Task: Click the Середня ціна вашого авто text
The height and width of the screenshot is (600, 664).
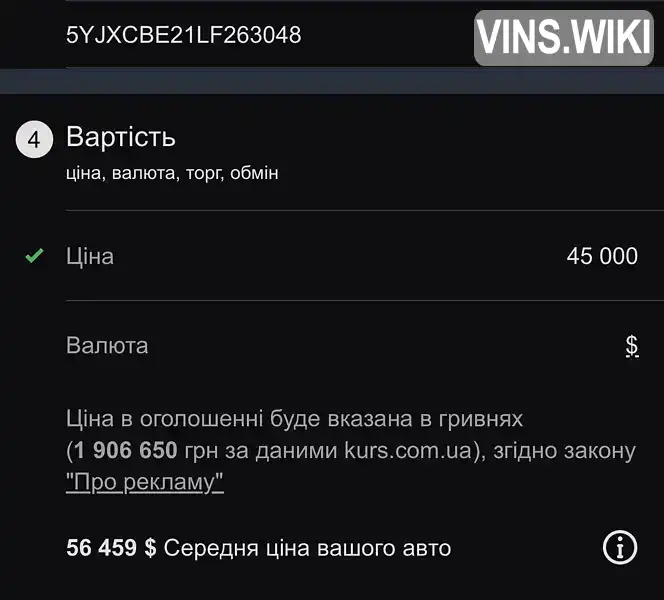Action: [x=307, y=548]
